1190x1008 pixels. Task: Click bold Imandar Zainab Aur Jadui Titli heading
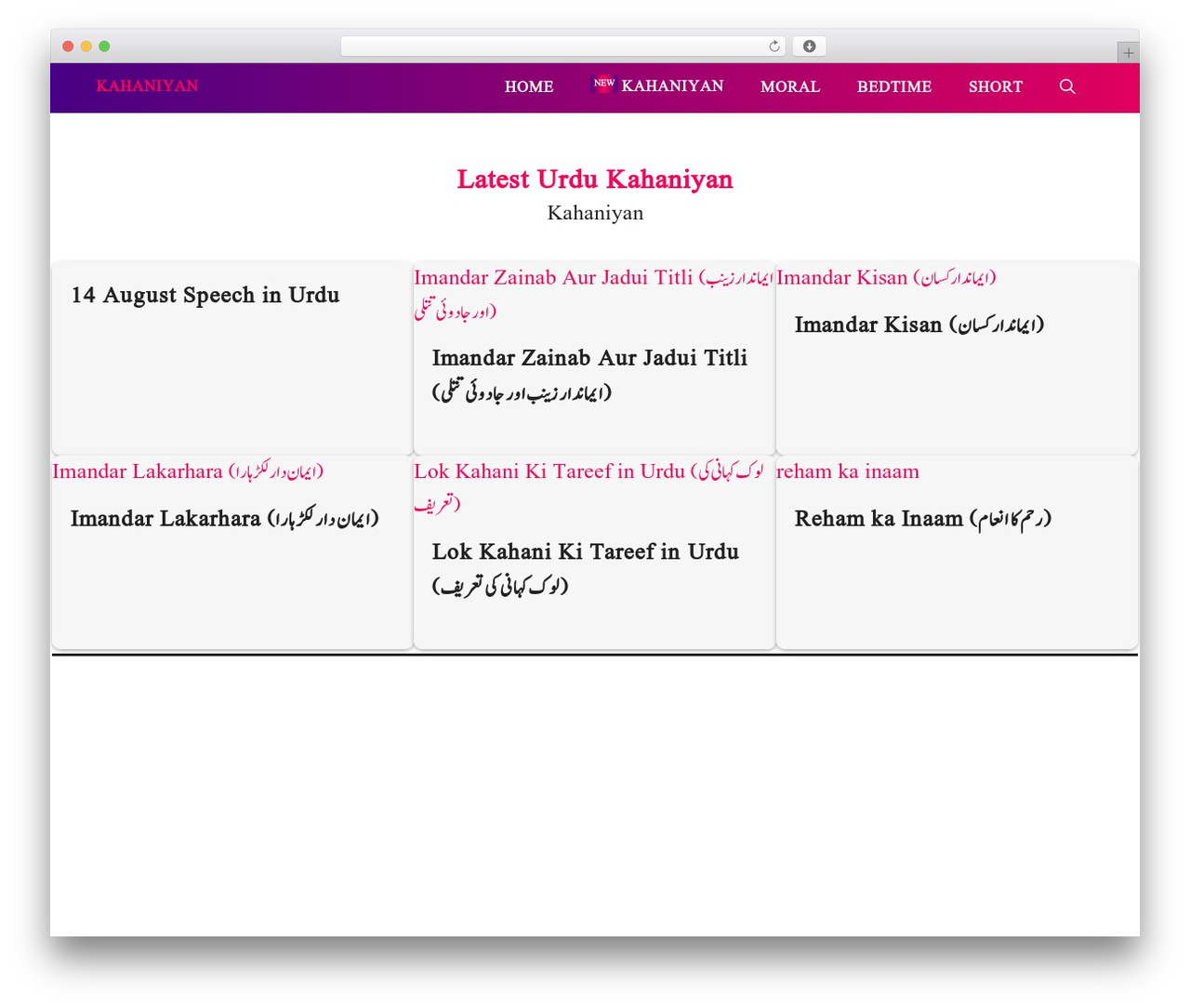click(589, 374)
